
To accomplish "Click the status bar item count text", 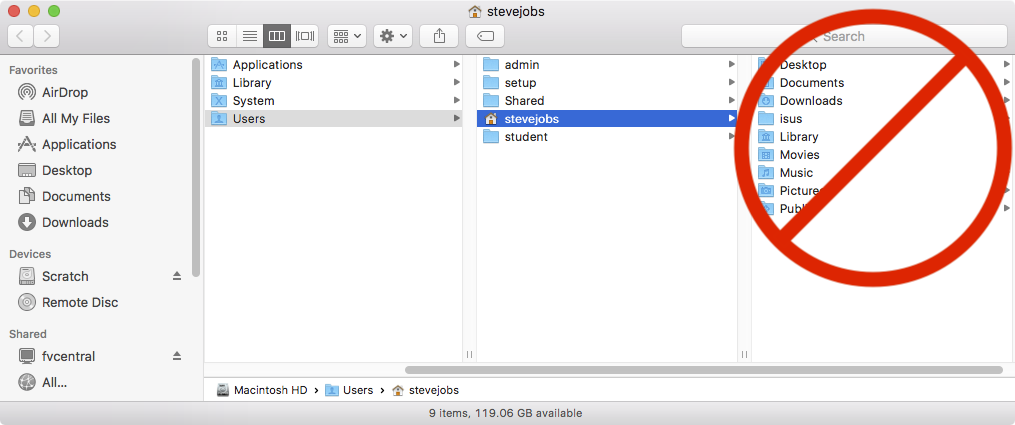I will (505, 413).
